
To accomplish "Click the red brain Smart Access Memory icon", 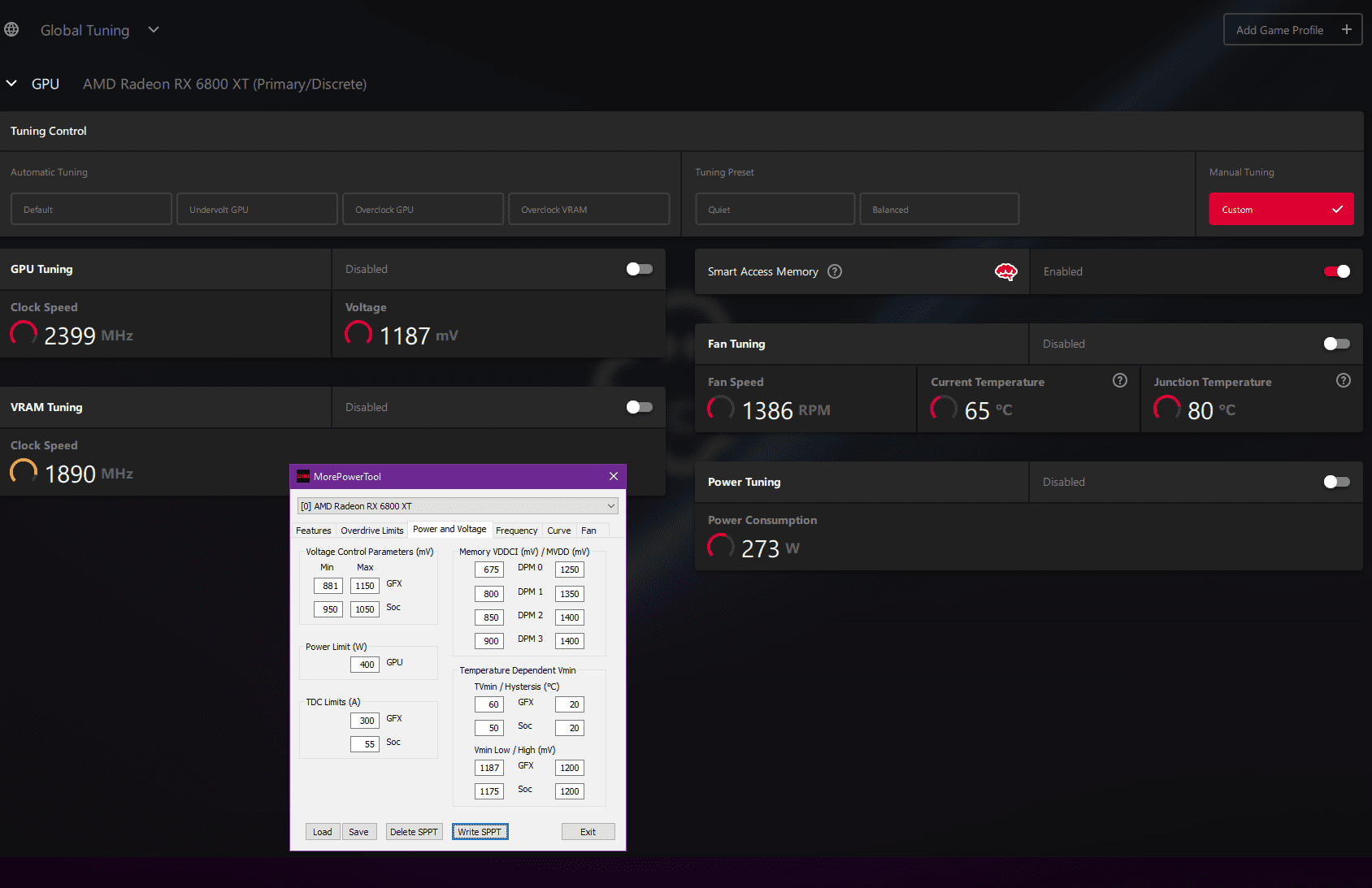I will click(x=1006, y=271).
